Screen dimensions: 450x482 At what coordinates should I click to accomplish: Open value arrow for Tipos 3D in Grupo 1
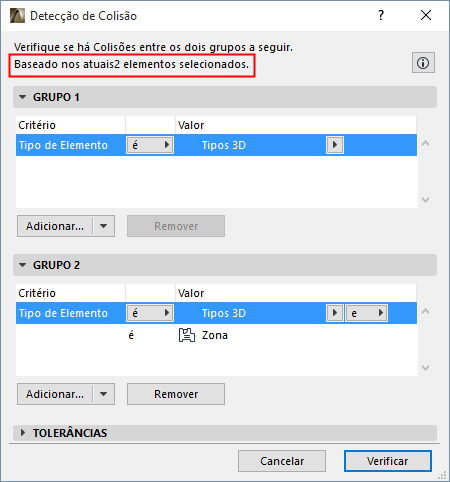pyautogui.click(x=335, y=145)
